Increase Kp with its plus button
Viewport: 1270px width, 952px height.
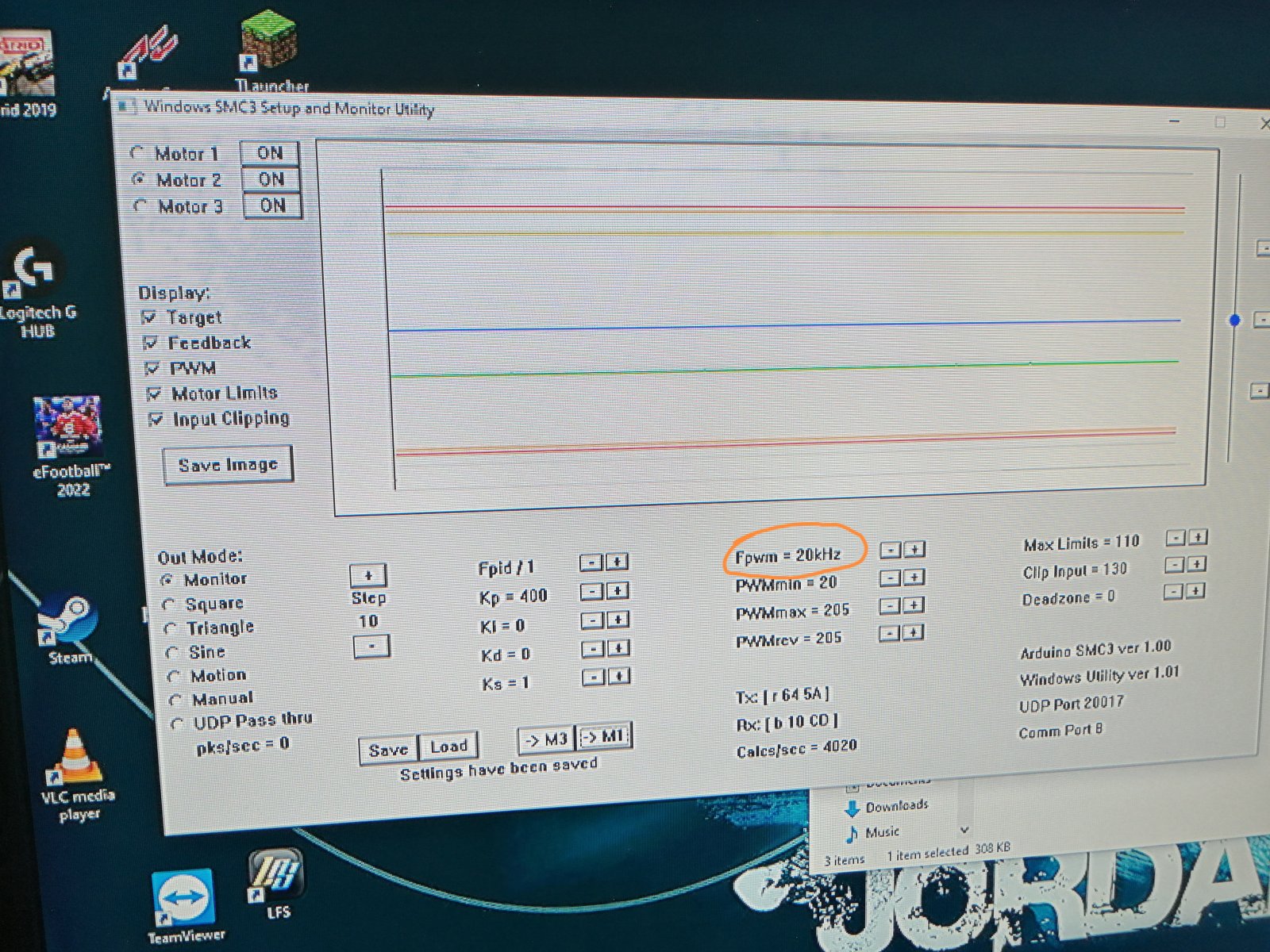click(x=618, y=591)
